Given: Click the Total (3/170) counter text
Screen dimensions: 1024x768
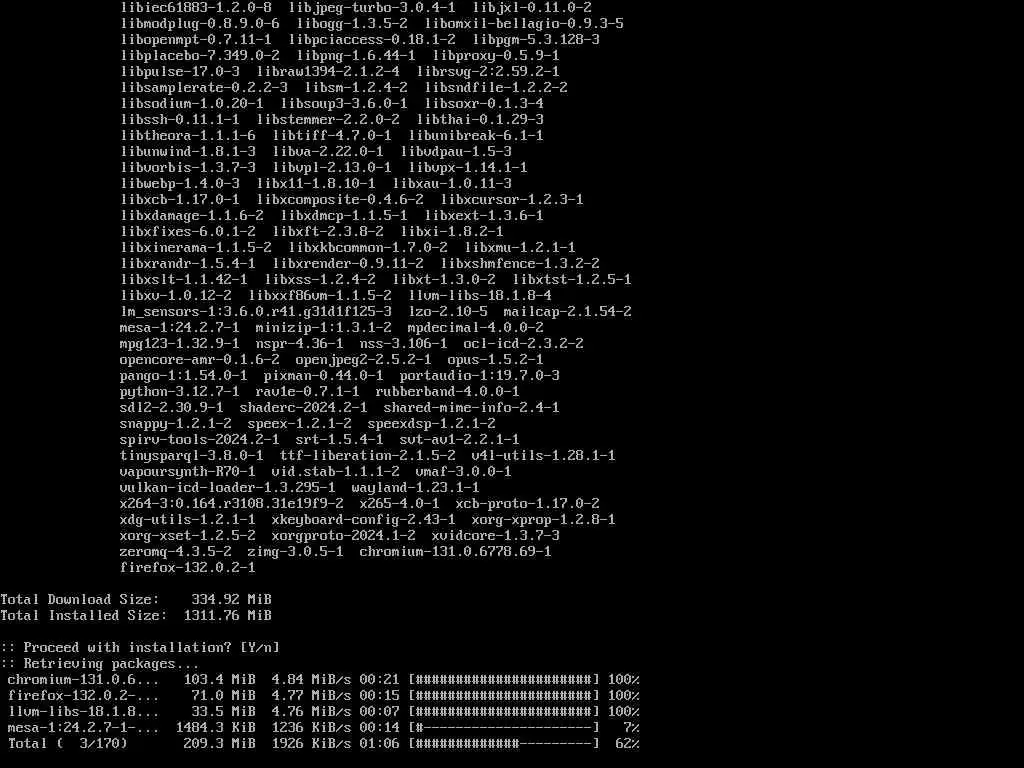Looking at the screenshot, I should (x=68, y=744).
